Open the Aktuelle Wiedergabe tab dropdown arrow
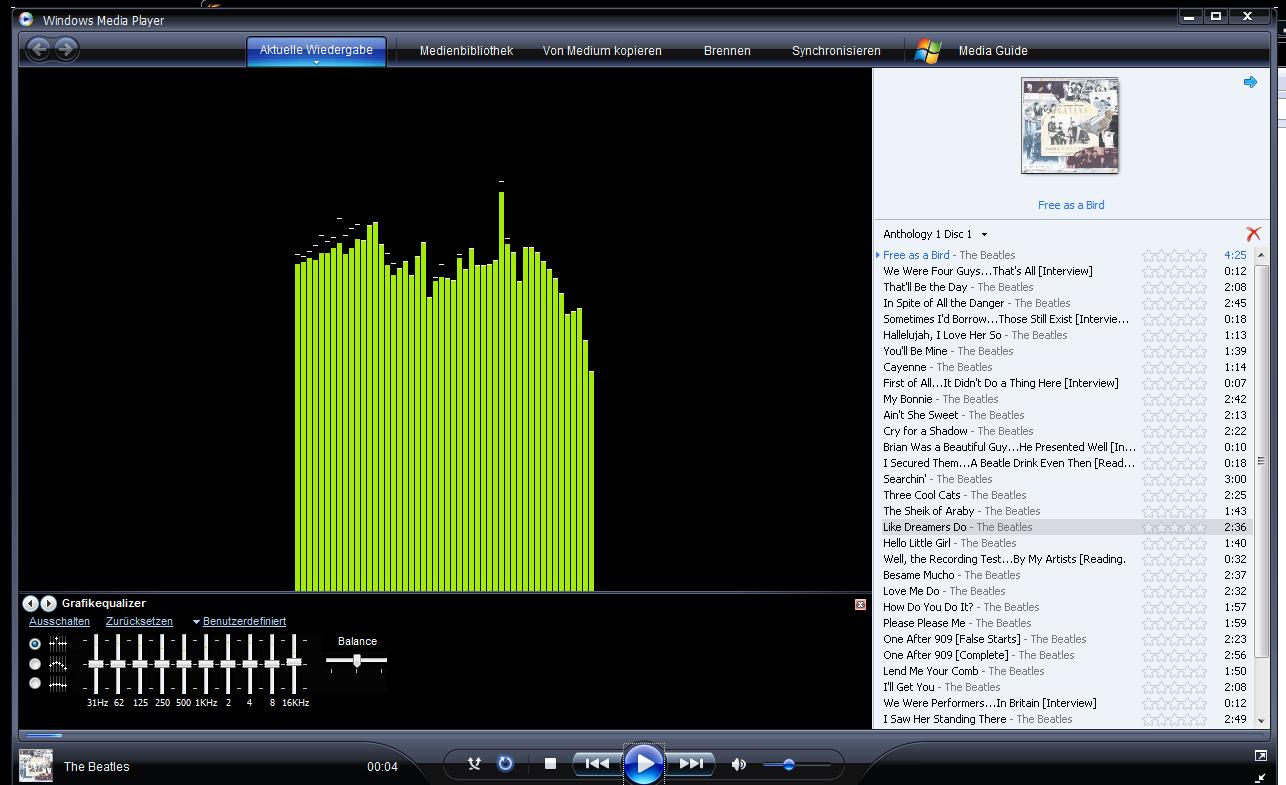Screen dimensions: 1286x785 tap(316, 62)
